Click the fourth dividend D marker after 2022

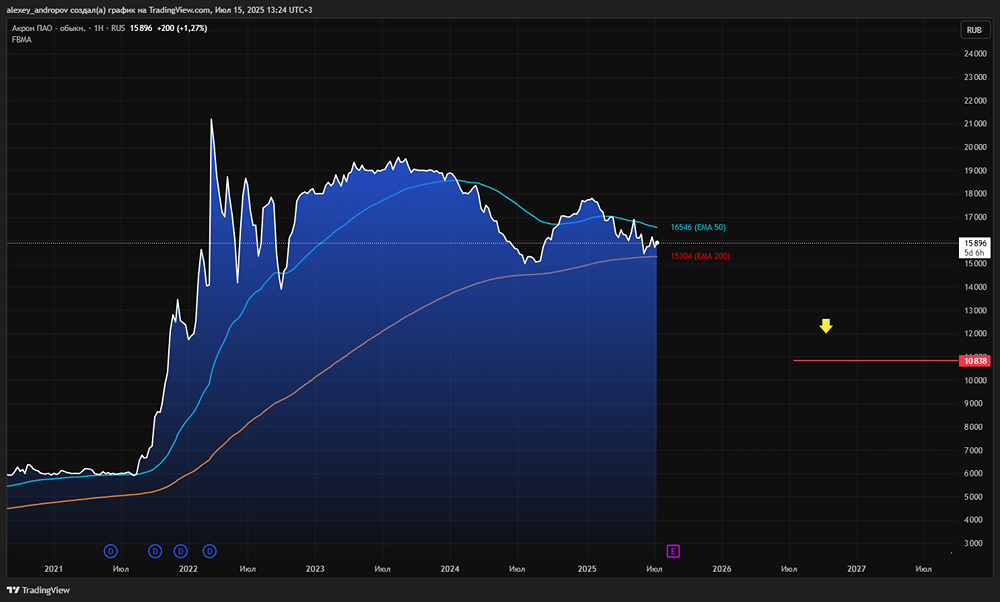point(209,551)
